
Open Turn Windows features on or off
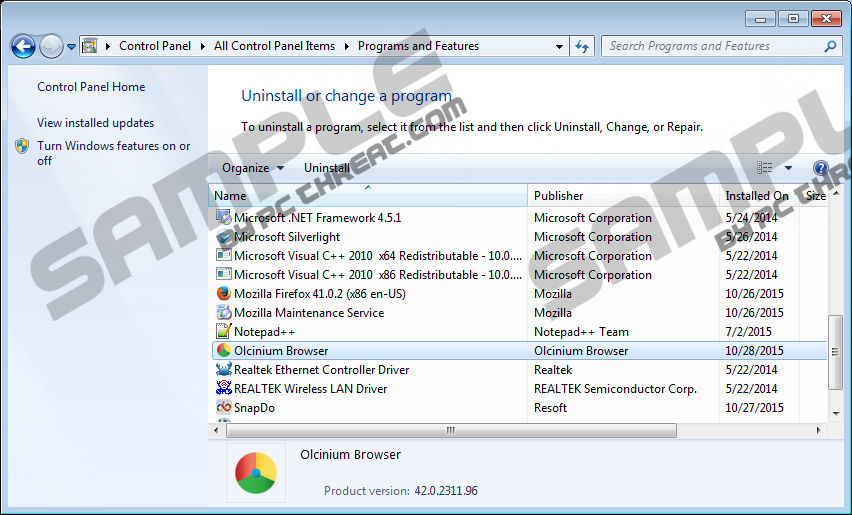point(114,153)
